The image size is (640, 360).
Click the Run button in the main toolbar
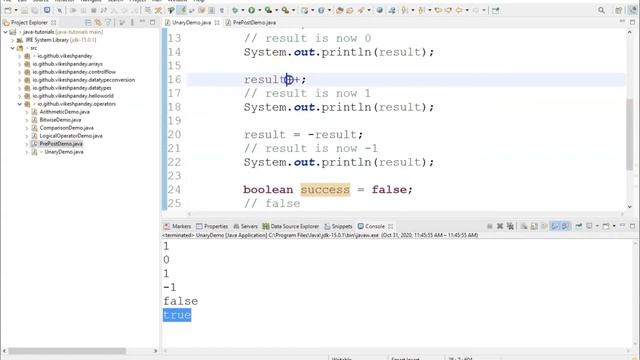tap(252, 10)
